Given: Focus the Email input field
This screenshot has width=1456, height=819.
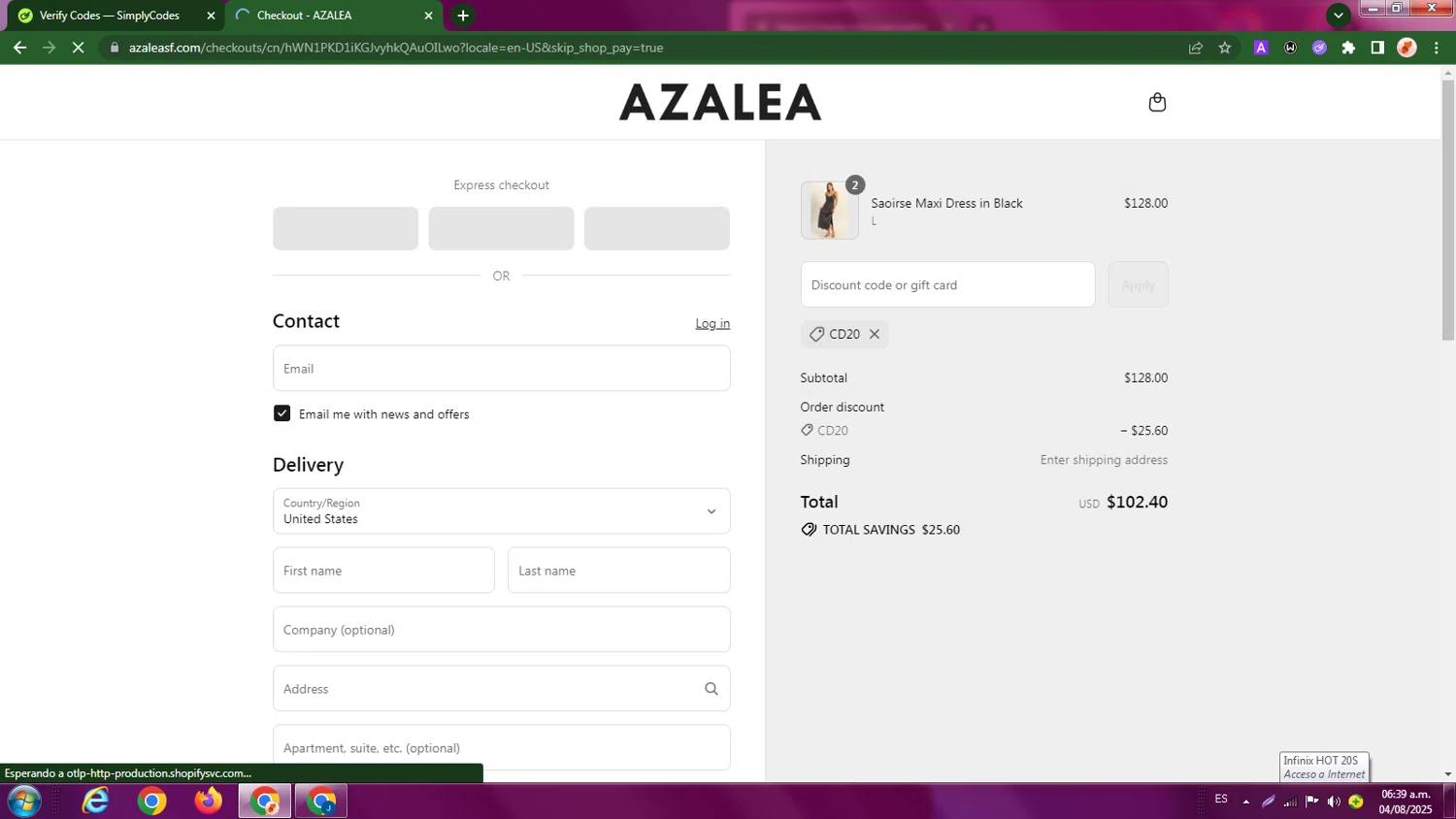Looking at the screenshot, I should click(x=502, y=369).
